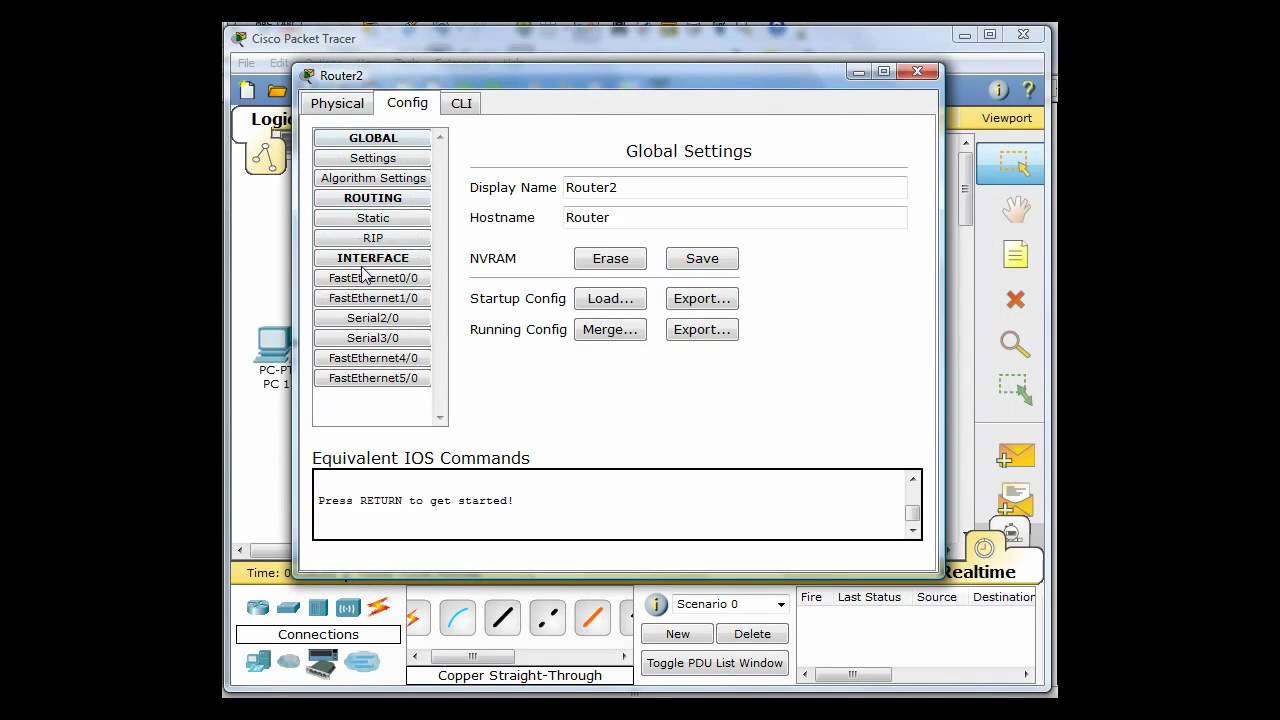The image size is (1280, 720).
Task: Select the Switches device category icon
Action: (288, 607)
